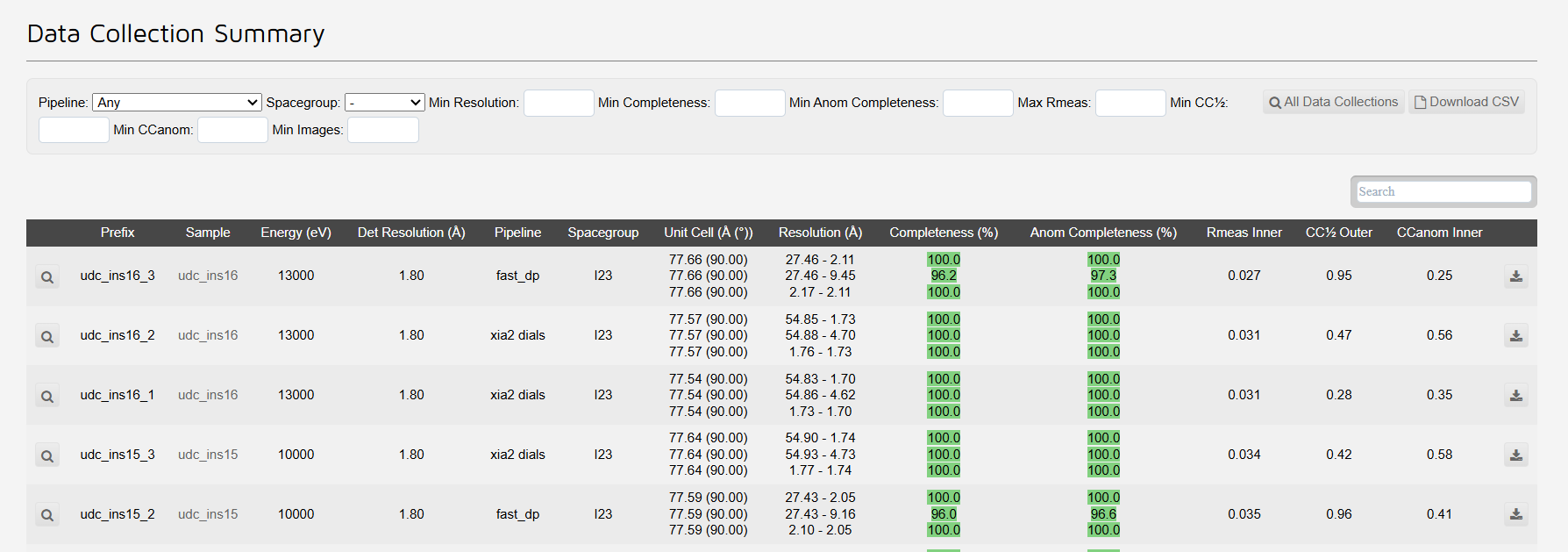
Task: Select prefix cell udc_ins16_1
Action: click(118, 395)
